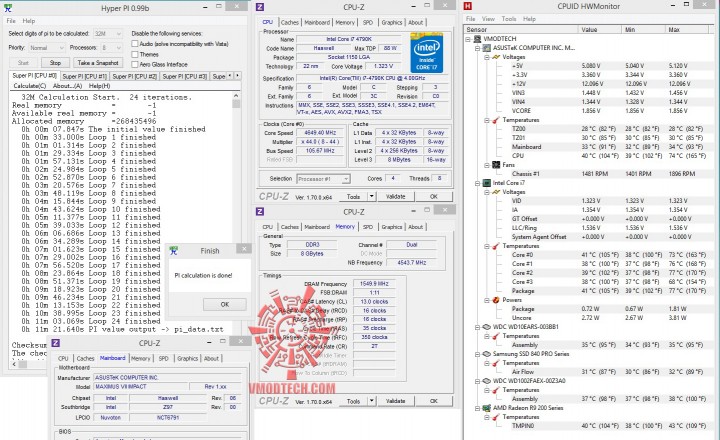Click the ASUSTeK Voltages lightning icon

tap(496, 57)
